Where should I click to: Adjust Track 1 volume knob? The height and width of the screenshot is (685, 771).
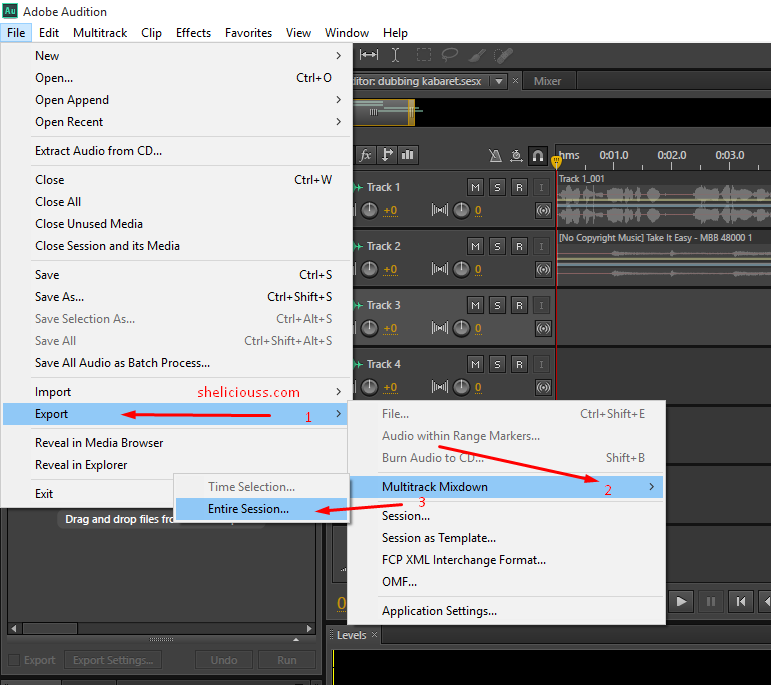coord(369,210)
